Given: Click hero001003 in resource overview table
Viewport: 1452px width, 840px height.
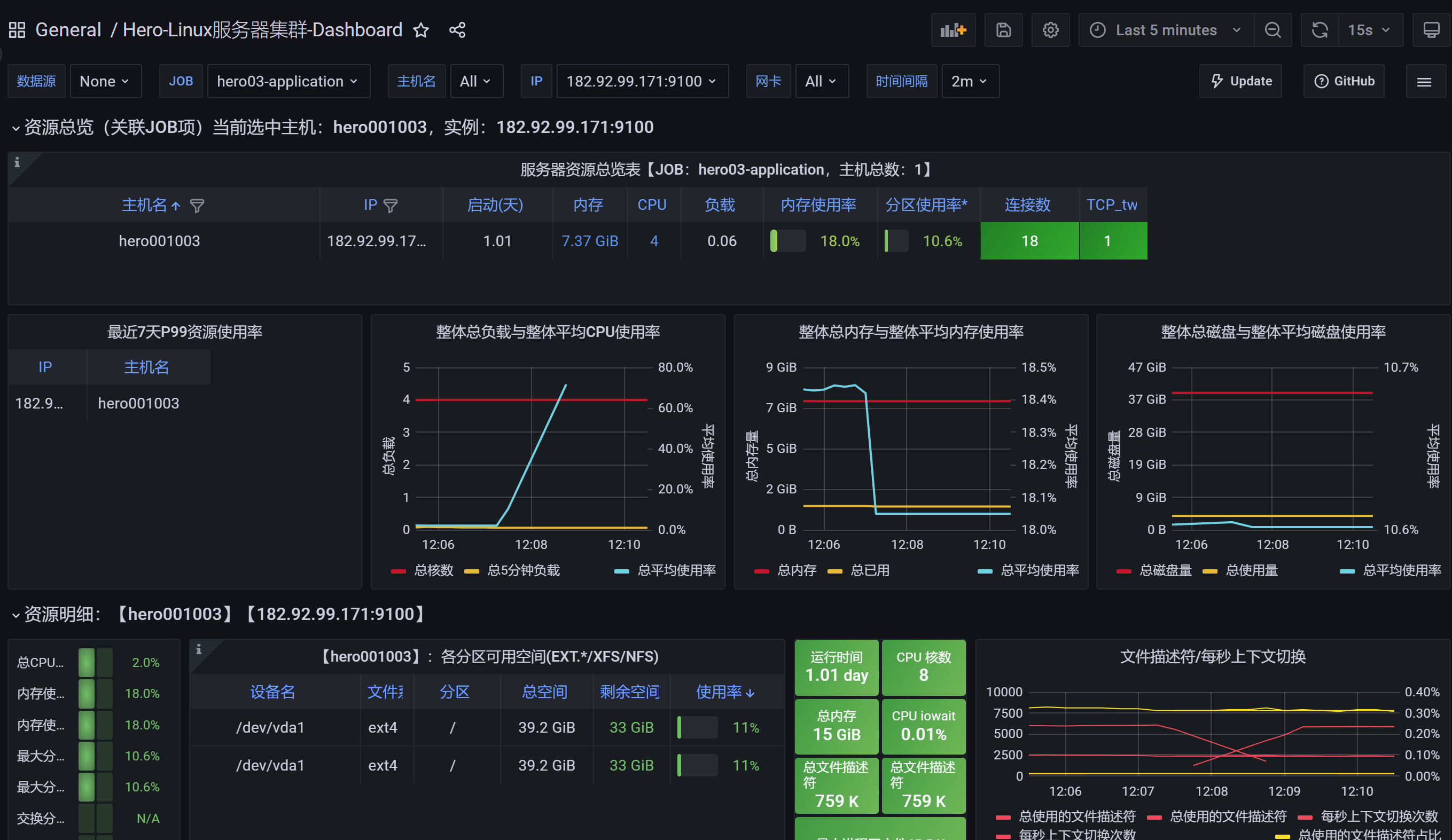Looking at the screenshot, I should 160,241.
